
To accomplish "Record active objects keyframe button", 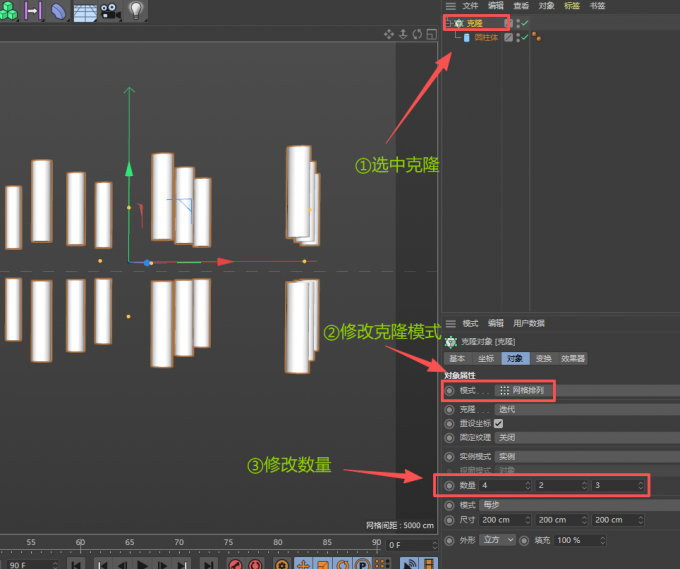I will point(235,564).
